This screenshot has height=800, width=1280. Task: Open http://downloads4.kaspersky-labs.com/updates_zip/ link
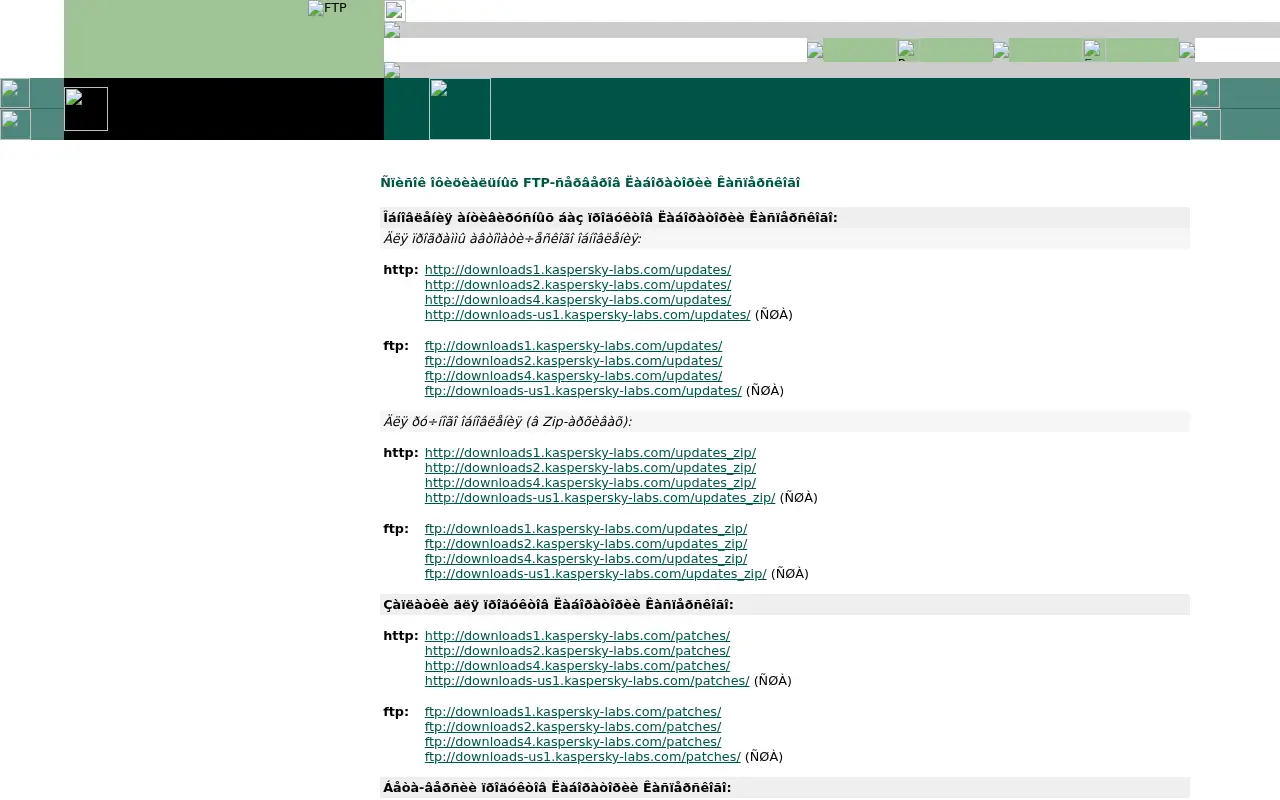[x=590, y=483]
